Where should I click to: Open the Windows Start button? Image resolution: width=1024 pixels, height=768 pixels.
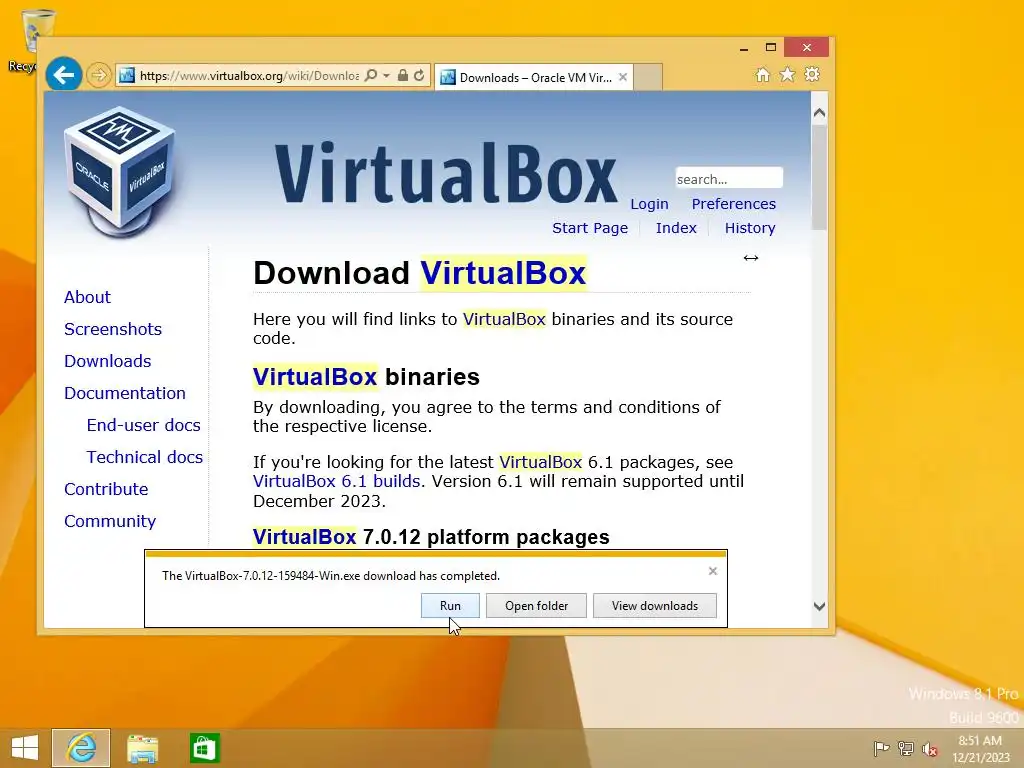(25, 748)
